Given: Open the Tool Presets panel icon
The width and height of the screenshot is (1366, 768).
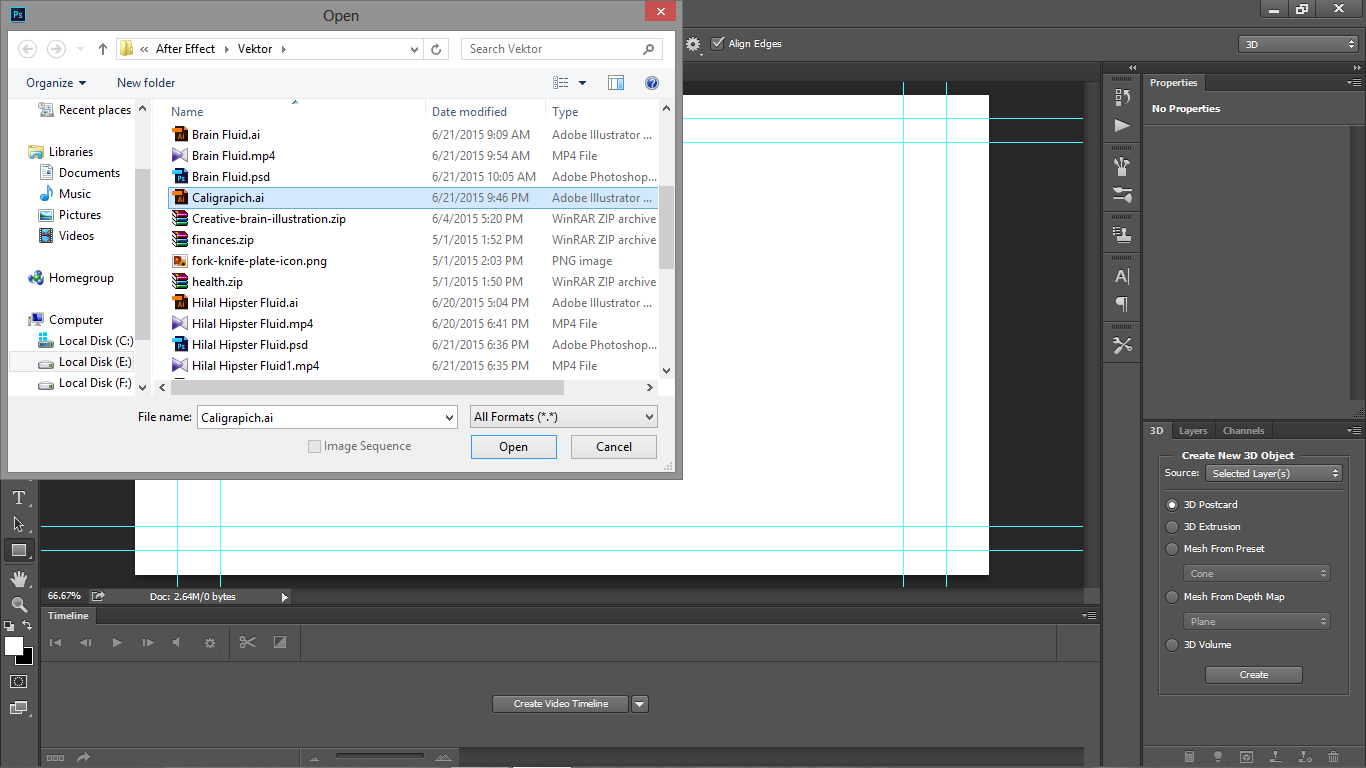Looking at the screenshot, I should click(x=1122, y=345).
